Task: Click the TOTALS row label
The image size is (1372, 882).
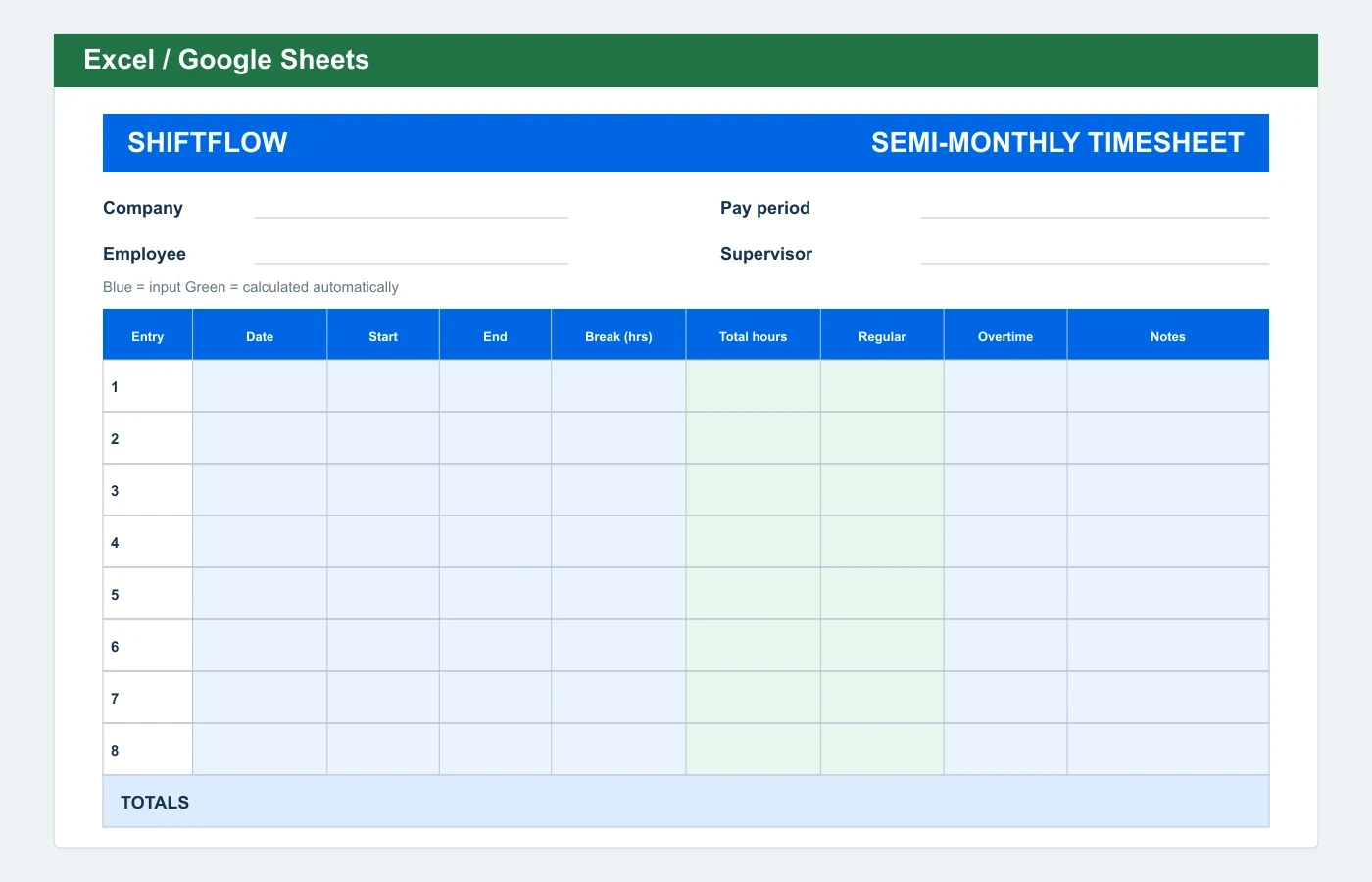Action: point(155,802)
